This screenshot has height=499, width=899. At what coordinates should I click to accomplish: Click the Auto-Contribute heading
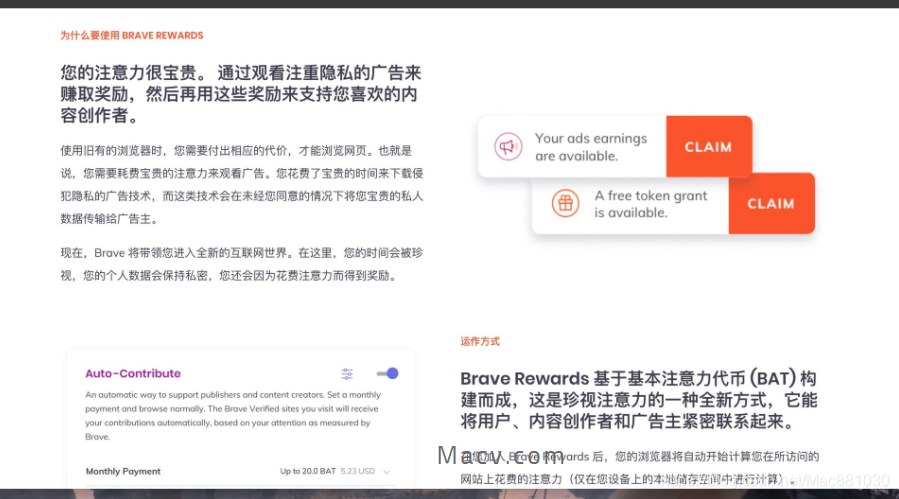[133, 373]
